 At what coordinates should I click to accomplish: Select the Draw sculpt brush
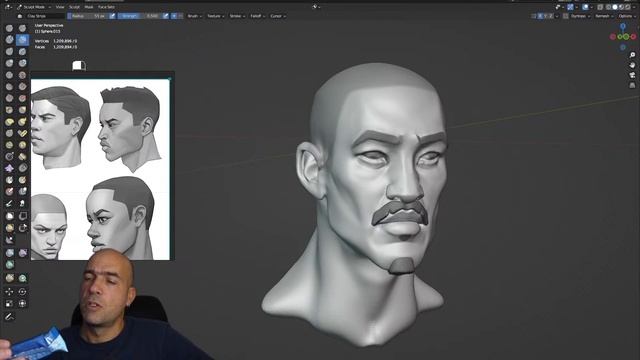click(9, 28)
